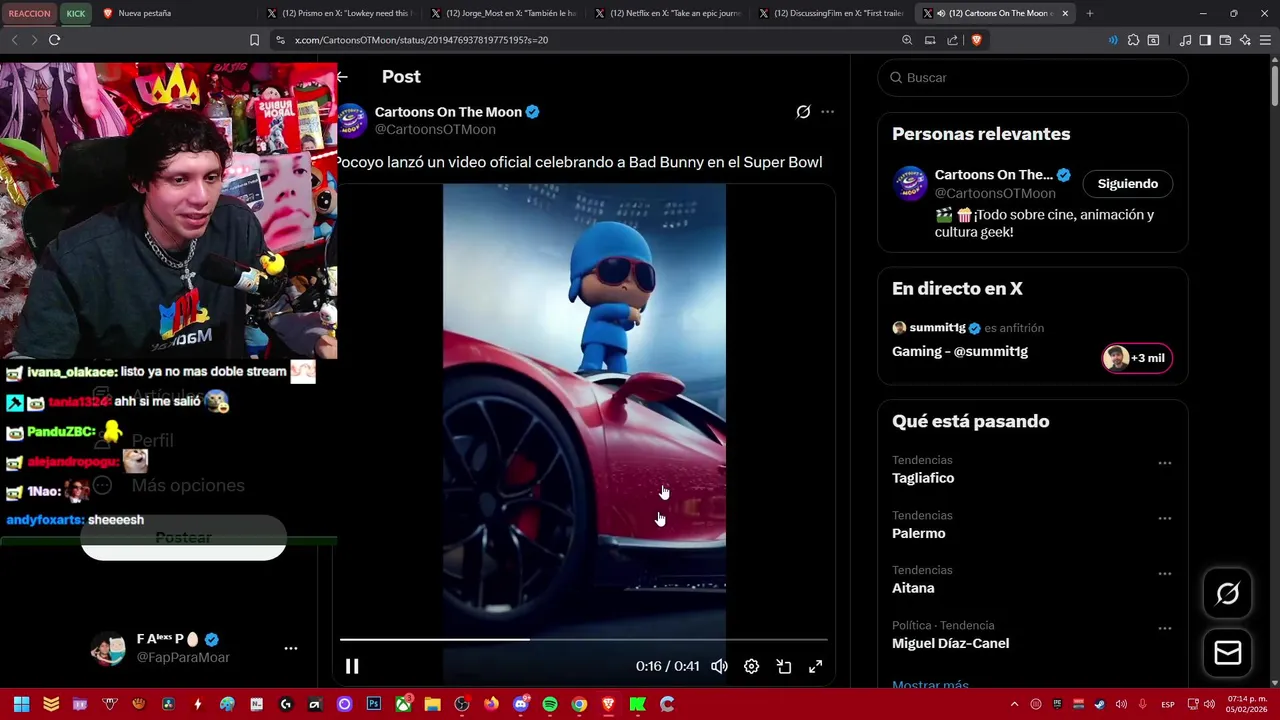This screenshot has height=720, width=1280.
Task: Reload the page
Action: pyautogui.click(x=54, y=40)
